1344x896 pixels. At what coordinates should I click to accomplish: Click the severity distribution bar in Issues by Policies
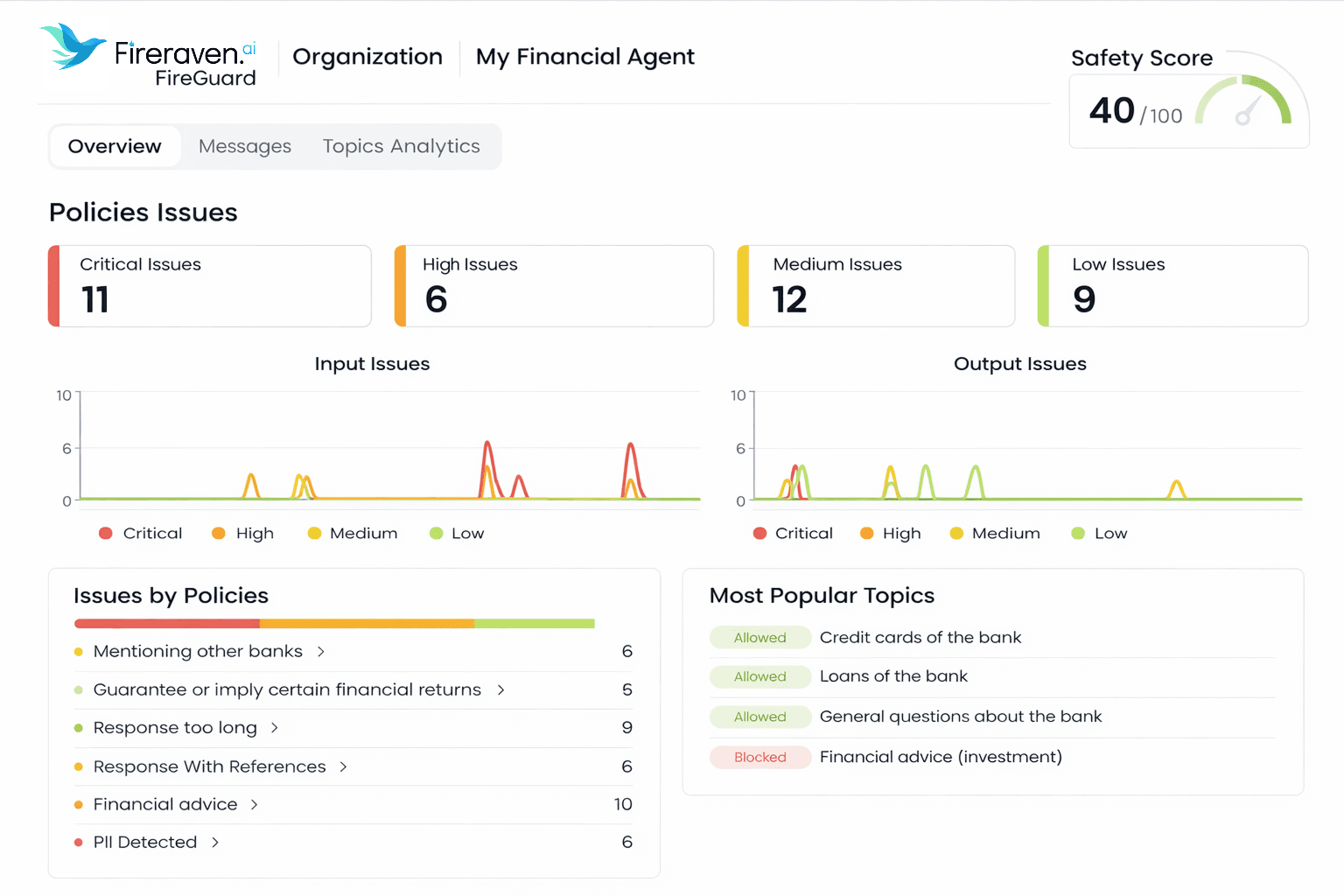(x=334, y=623)
